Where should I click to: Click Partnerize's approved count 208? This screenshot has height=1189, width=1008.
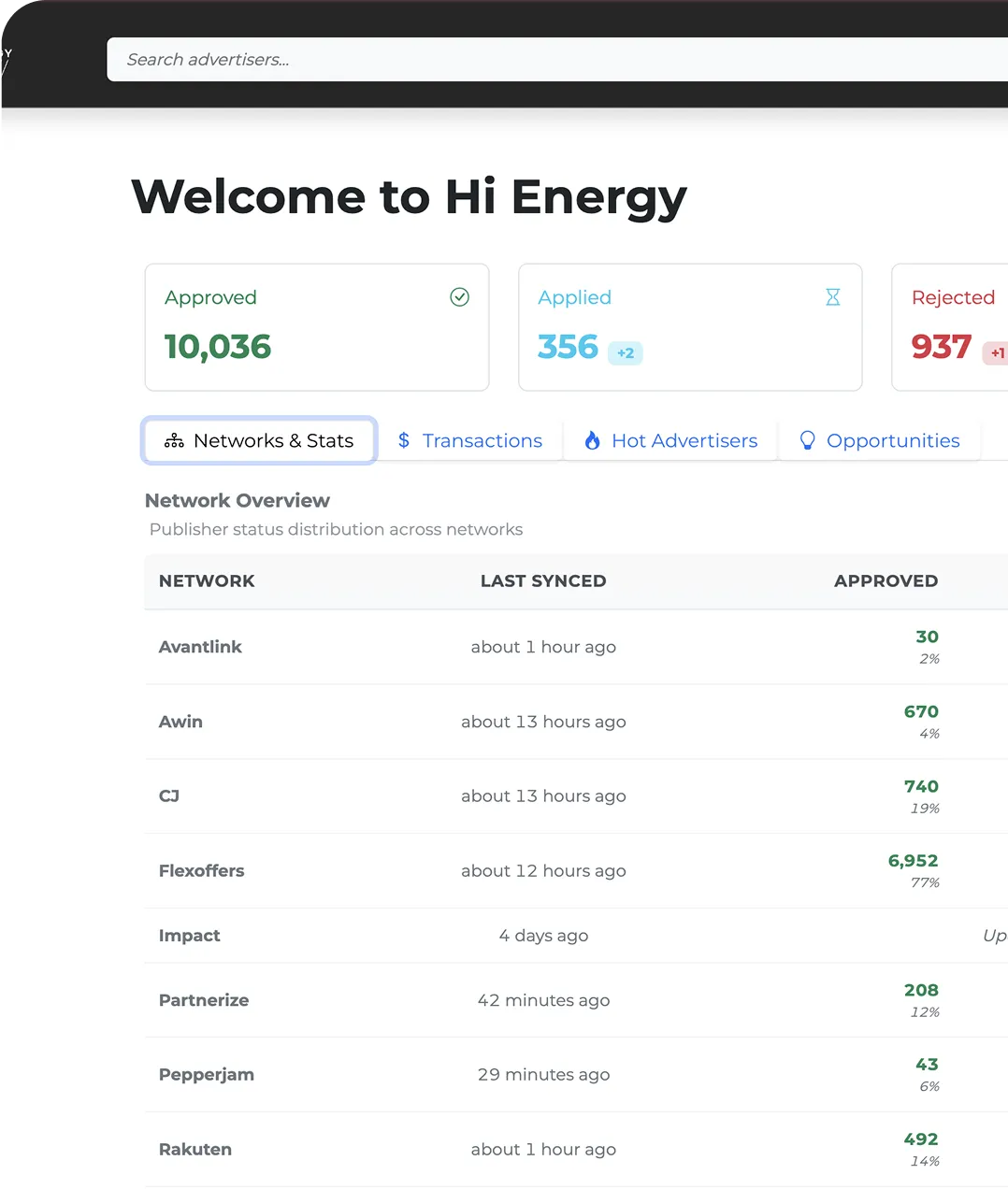point(921,990)
